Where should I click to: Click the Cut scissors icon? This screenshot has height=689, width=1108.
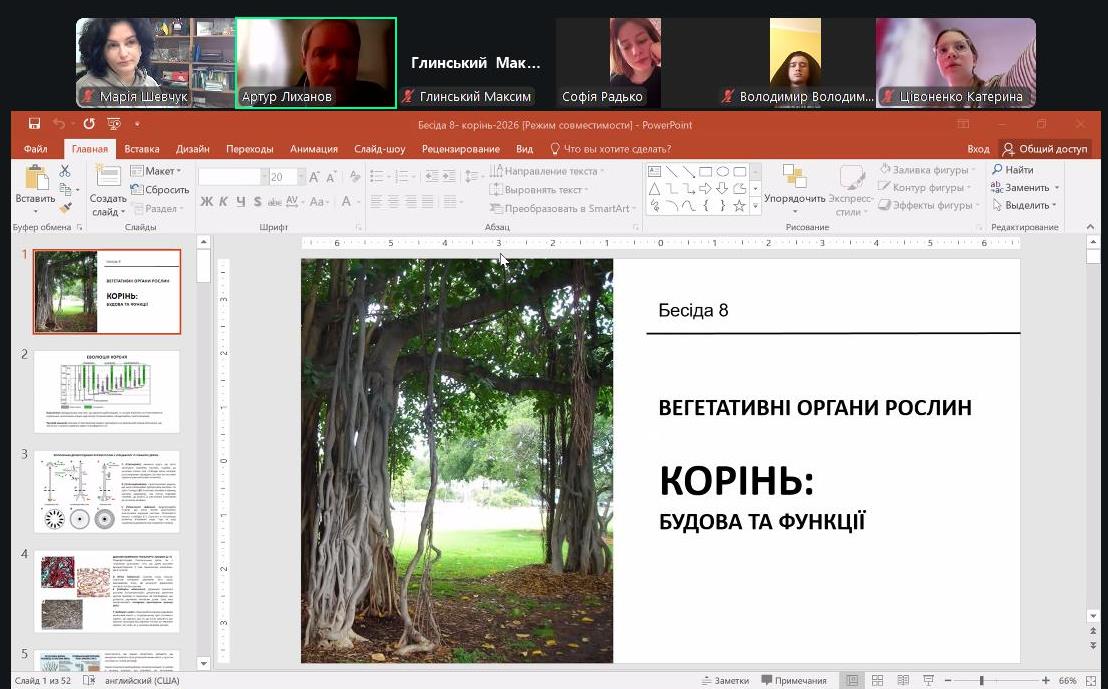point(67,171)
